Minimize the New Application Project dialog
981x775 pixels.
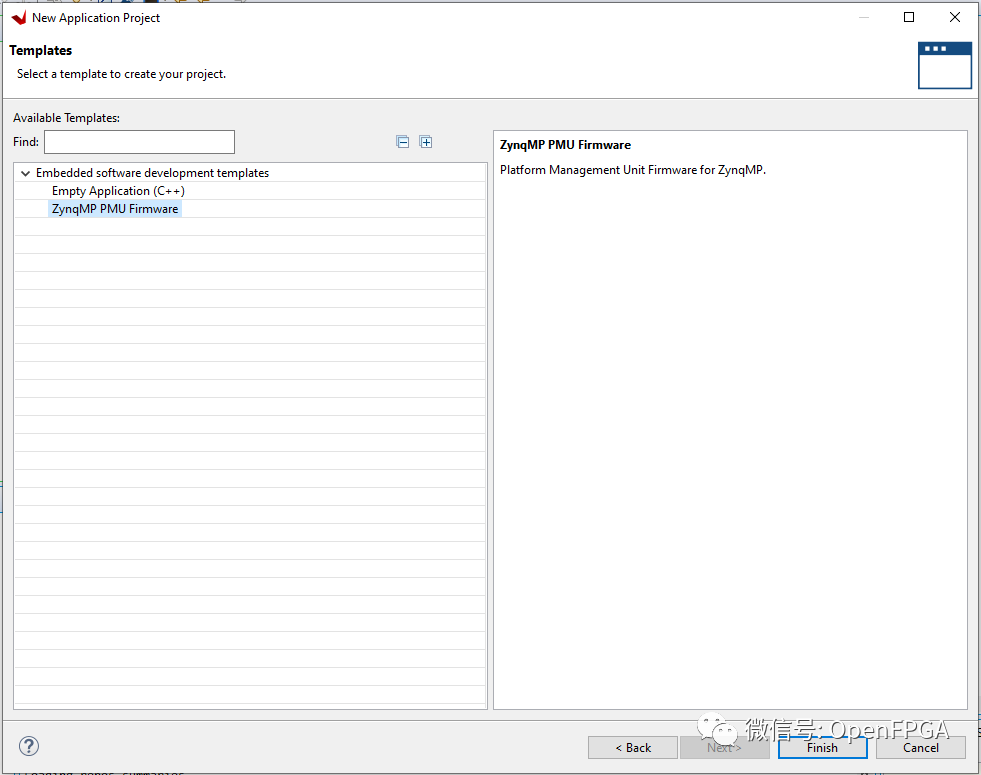coord(863,17)
